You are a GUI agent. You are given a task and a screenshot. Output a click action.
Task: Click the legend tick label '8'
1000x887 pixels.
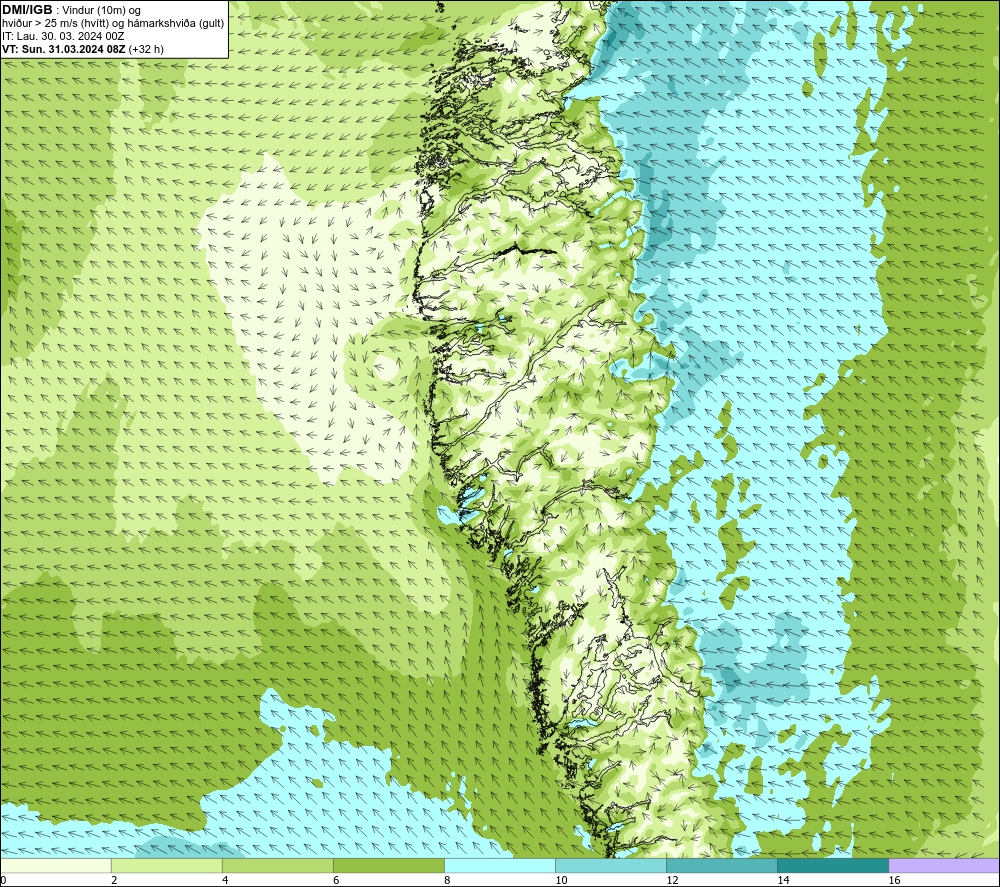[447, 880]
